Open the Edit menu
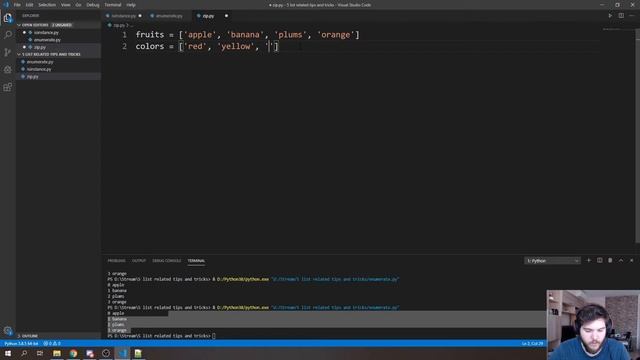 coord(29,5)
